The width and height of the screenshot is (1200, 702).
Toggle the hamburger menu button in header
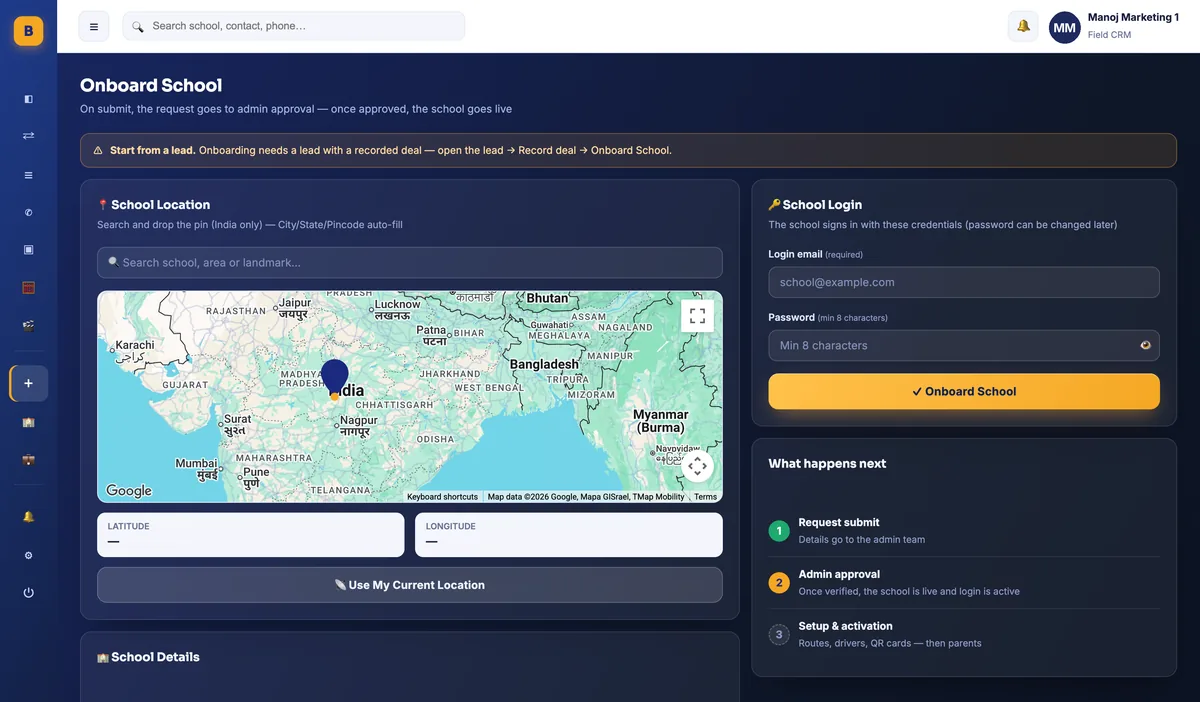[x=93, y=26]
